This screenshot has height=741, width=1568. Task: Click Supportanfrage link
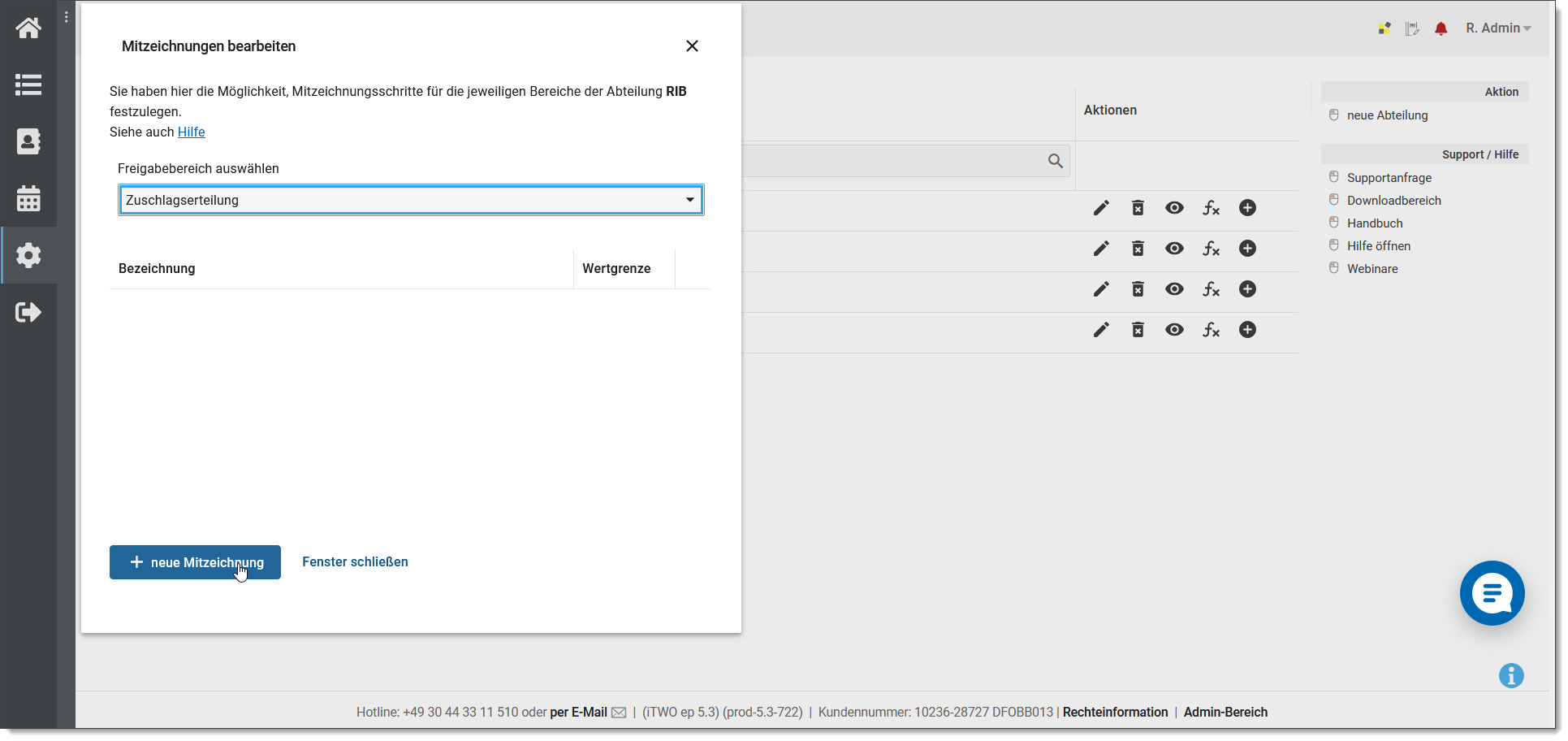(1389, 178)
